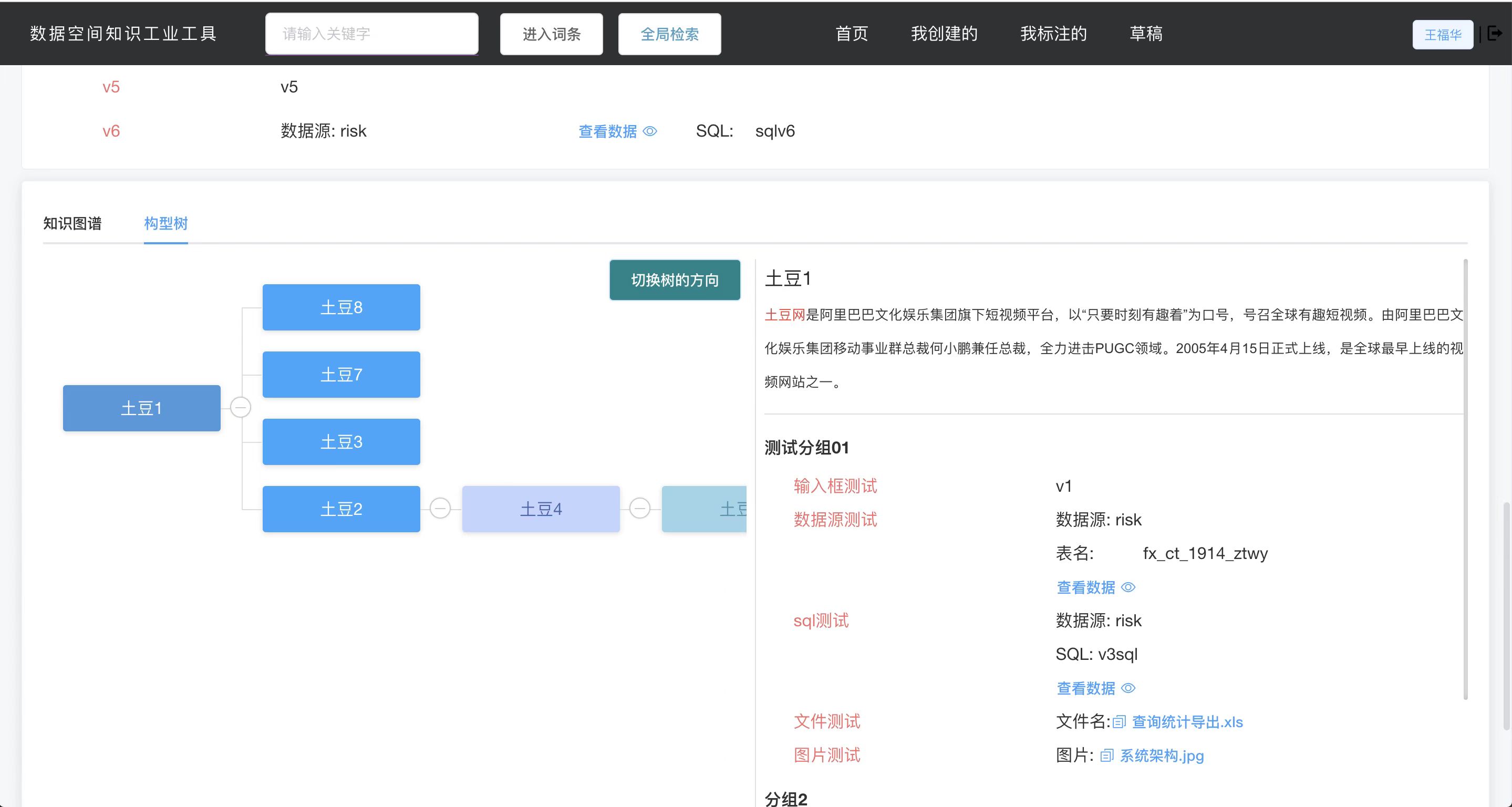Select the 土豆8 tree node
This screenshot has height=807, width=1512.
click(341, 307)
